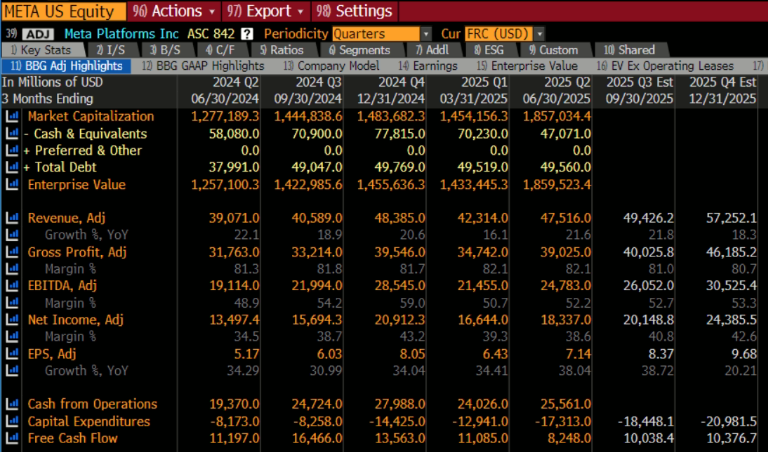Image resolution: width=768 pixels, height=452 pixels.
Task: Select chart icon for EBITDA, Adj row
Action: pos(12,286)
